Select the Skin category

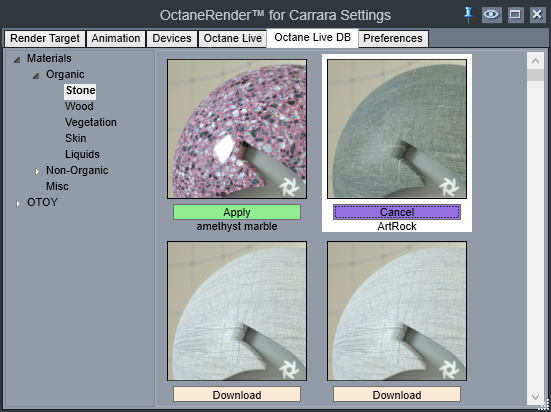[x=76, y=139]
